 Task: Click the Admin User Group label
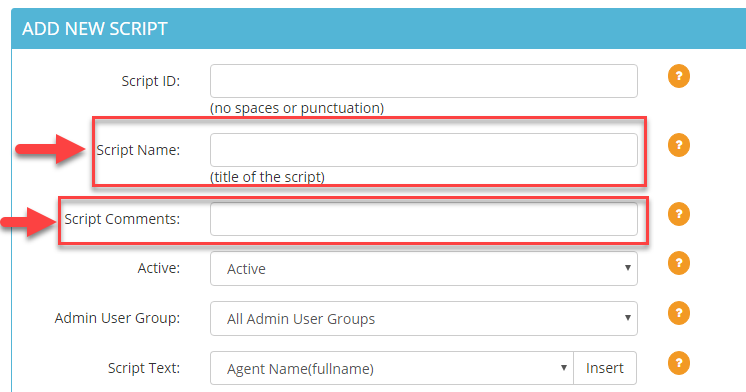point(117,318)
